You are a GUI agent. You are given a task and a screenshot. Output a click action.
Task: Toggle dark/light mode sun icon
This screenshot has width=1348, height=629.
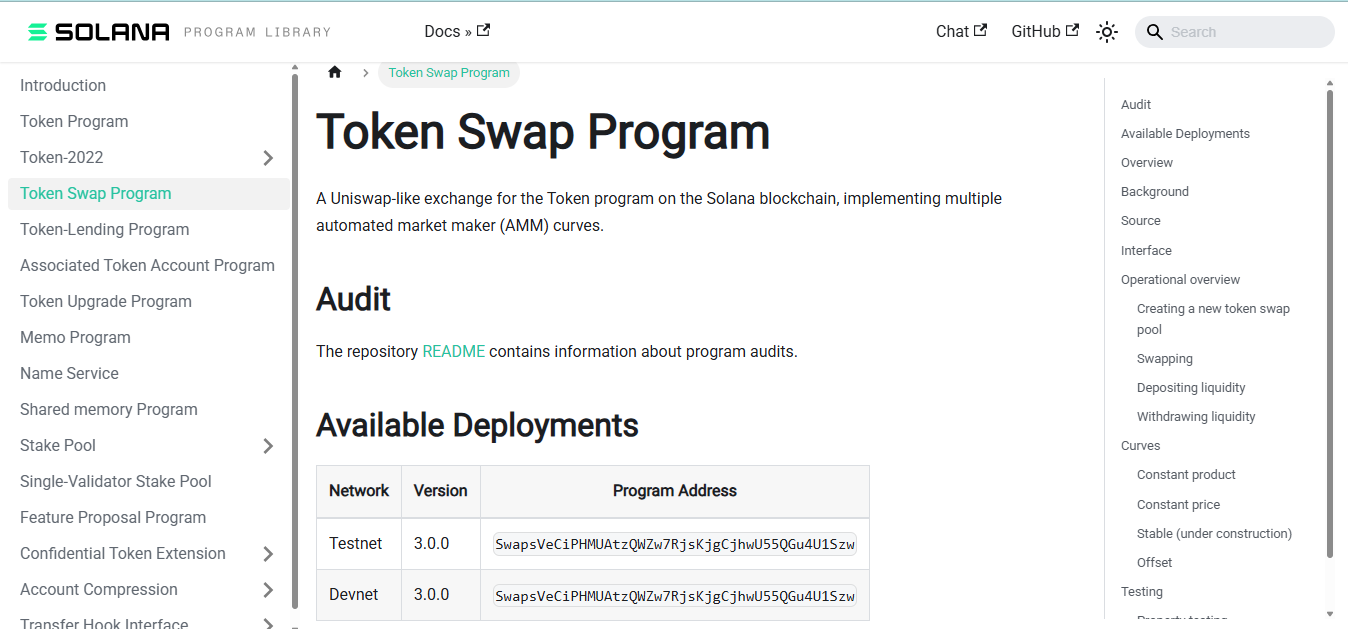[1106, 32]
